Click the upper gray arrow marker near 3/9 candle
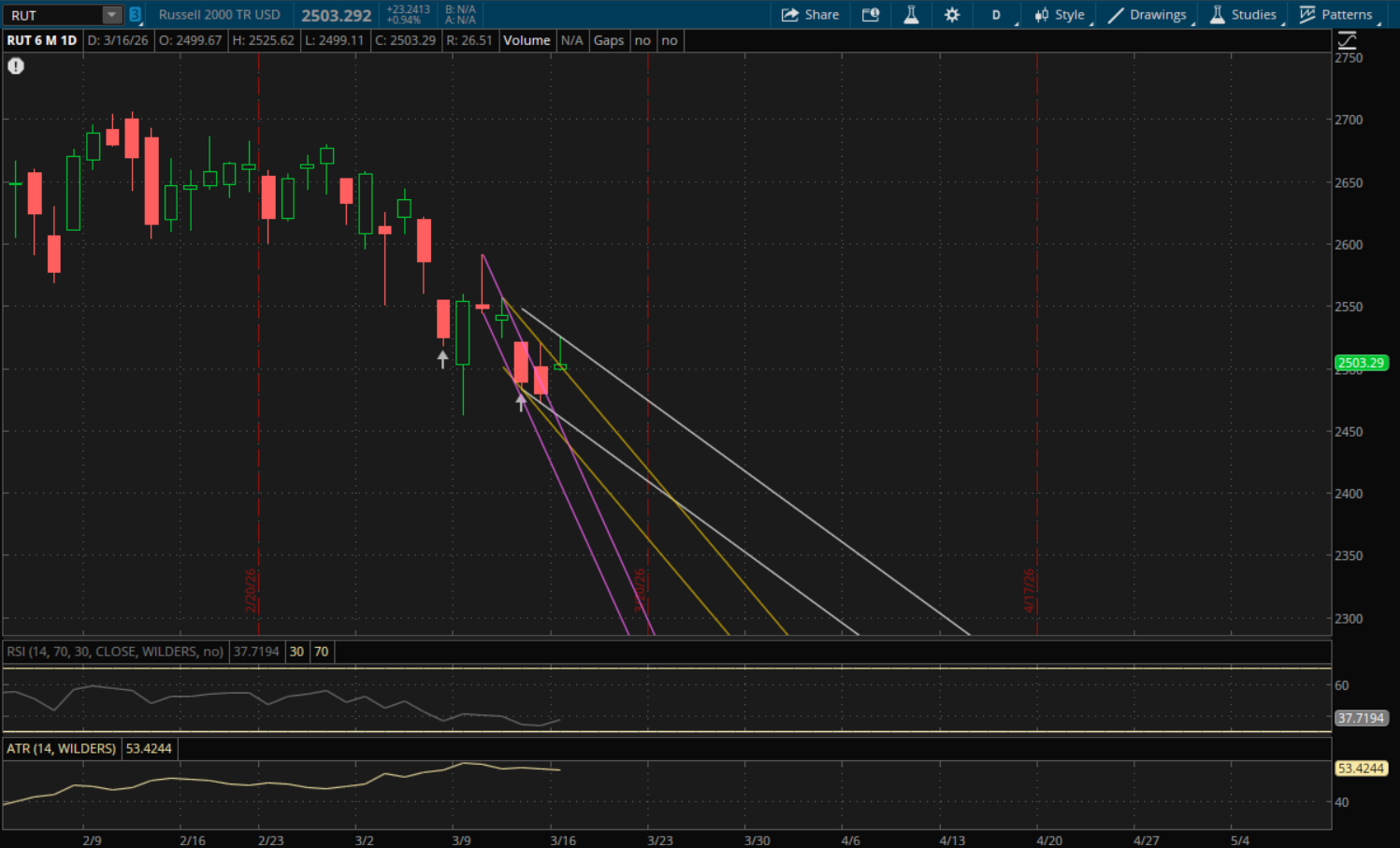The height and width of the screenshot is (848, 1400). click(x=442, y=359)
